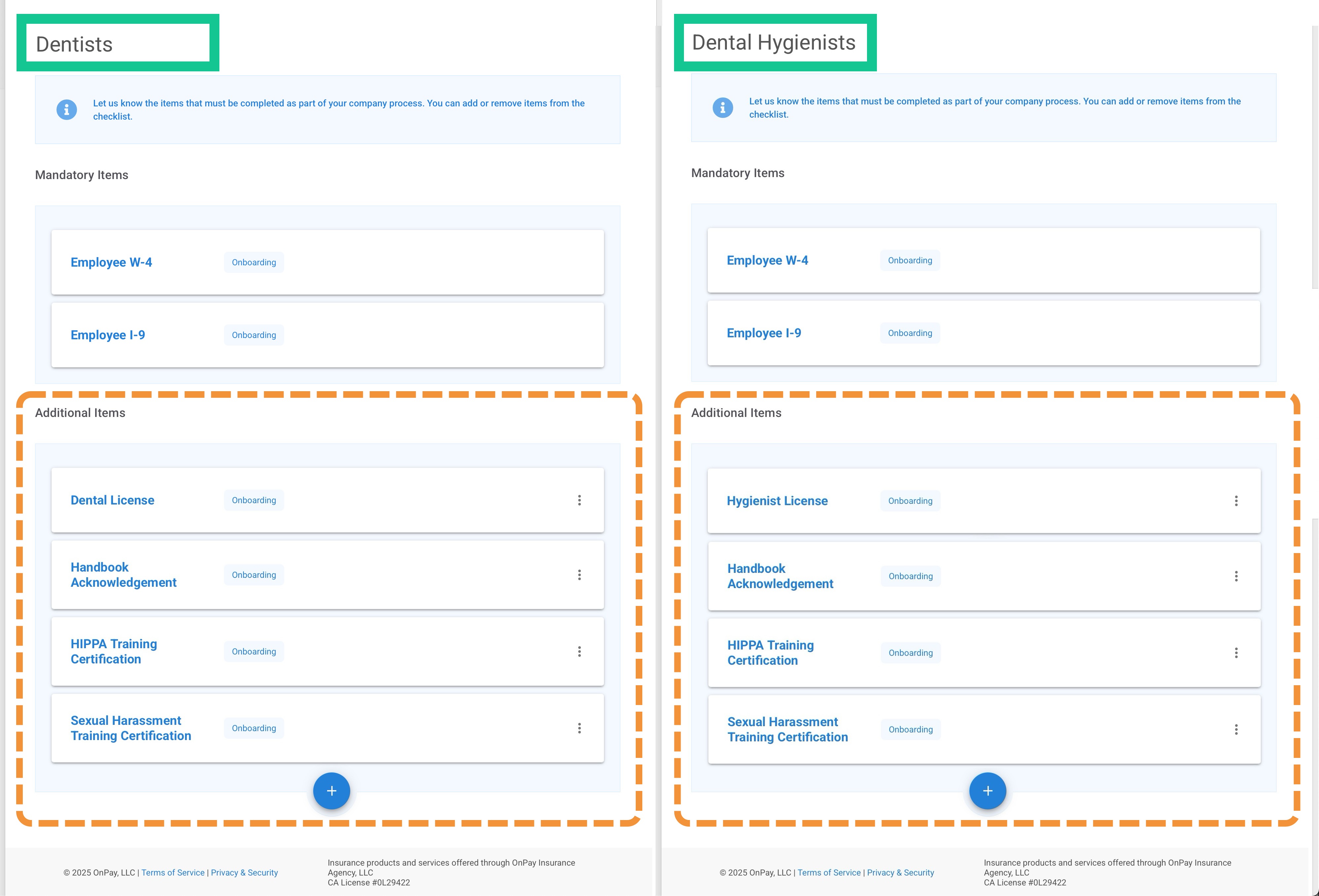This screenshot has height=896, width=1319.
Task: Open three-dot menu for Dentists HIPPA Training
Action: 579,652
